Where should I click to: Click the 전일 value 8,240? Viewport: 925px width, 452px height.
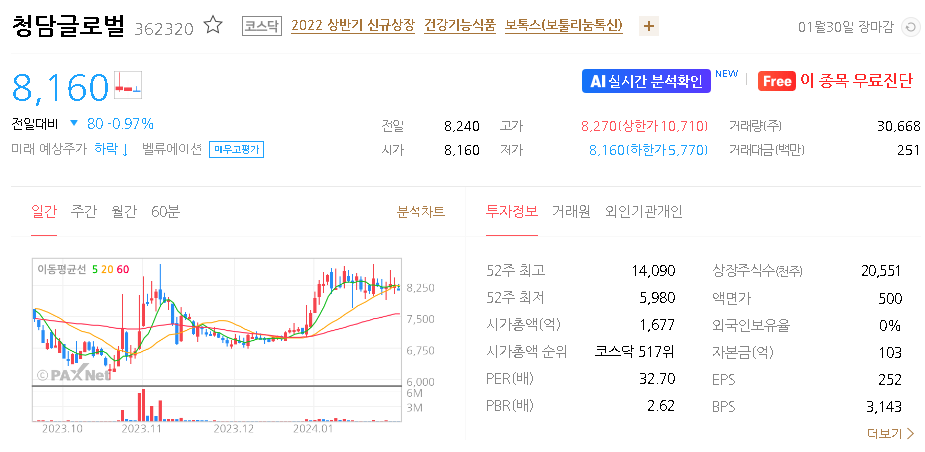[x=462, y=126]
